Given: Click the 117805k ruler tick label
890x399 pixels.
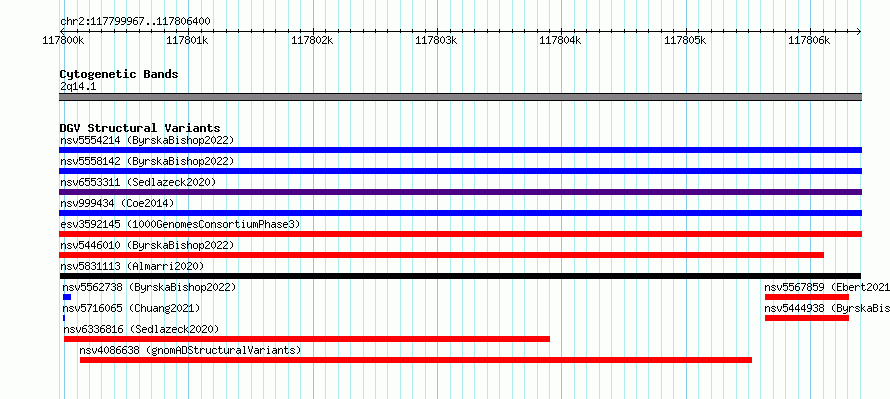Looking at the screenshot, I should 685,40.
